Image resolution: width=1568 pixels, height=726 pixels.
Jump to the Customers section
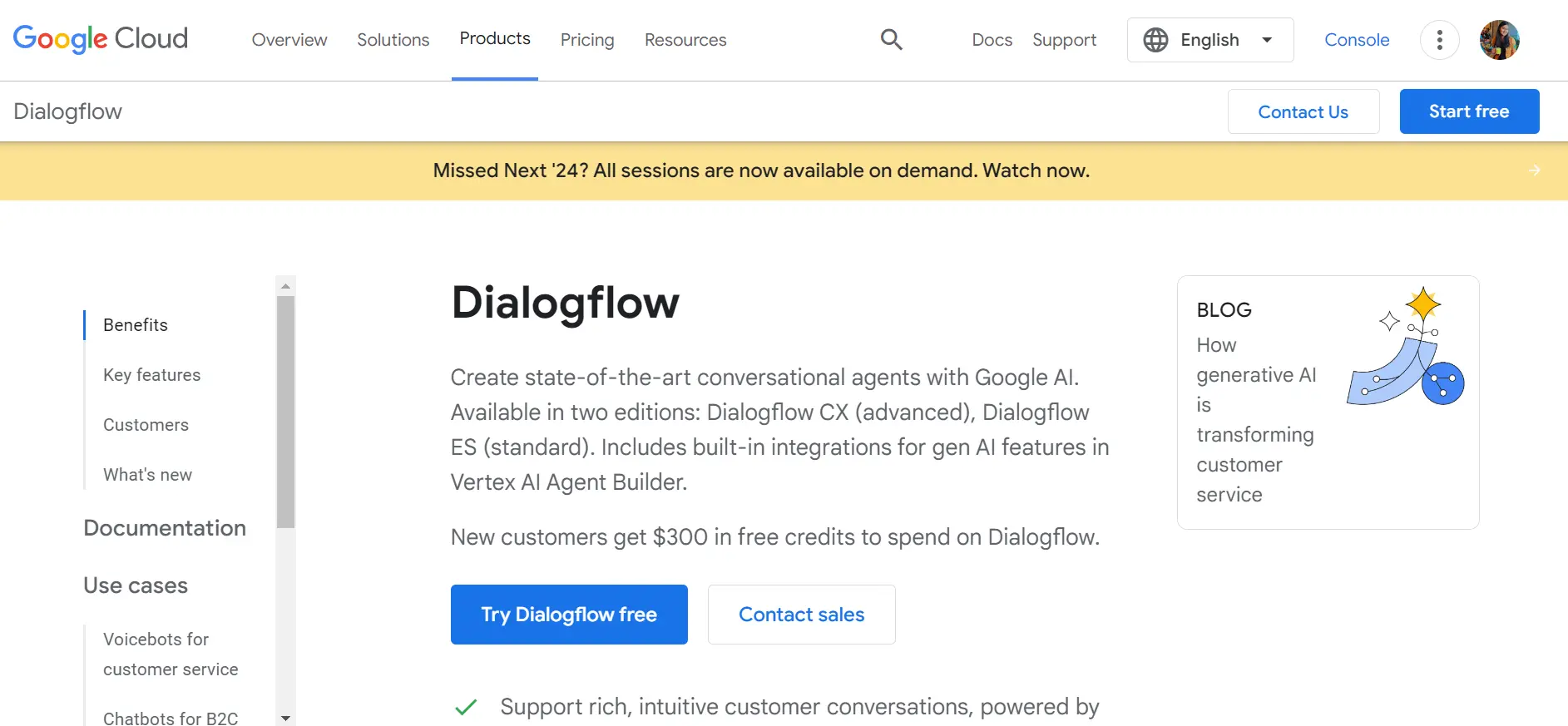(x=146, y=425)
